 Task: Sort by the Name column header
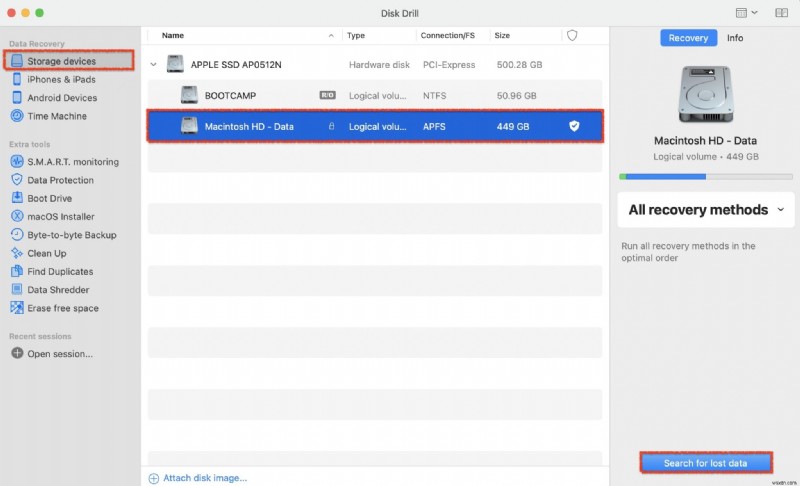pyautogui.click(x=172, y=35)
